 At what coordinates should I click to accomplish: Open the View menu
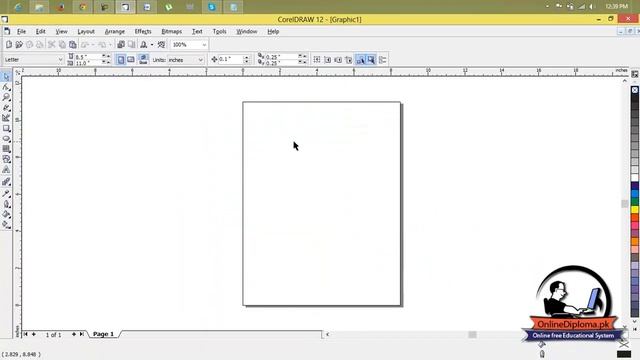[x=61, y=31]
